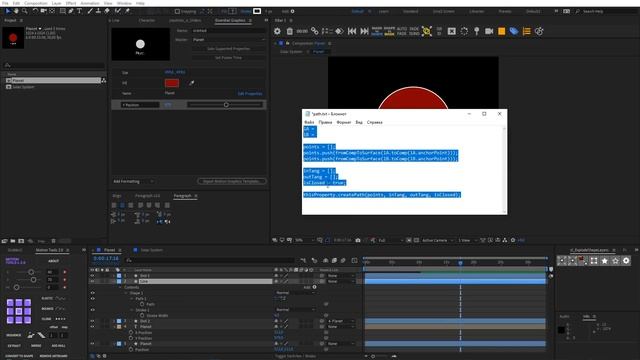This screenshot has width=640, height=360.
Task: Click the Y Position slider handle
Action: click(226, 105)
